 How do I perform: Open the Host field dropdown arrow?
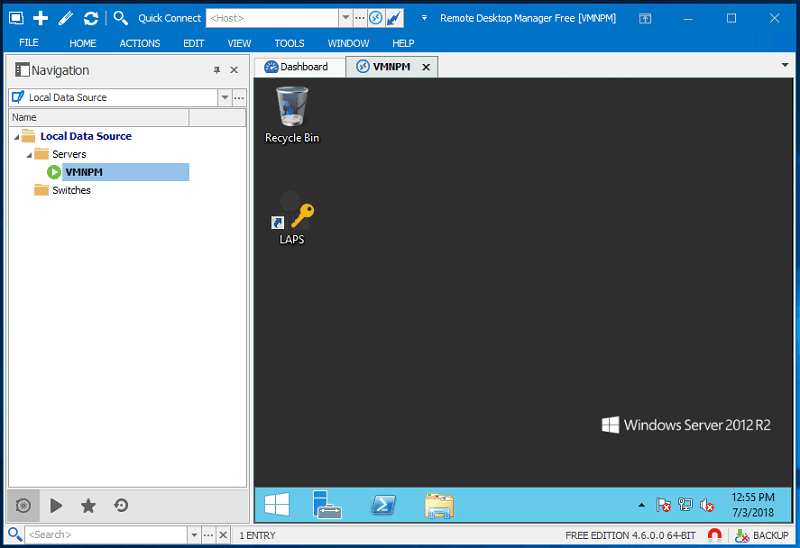click(345, 17)
